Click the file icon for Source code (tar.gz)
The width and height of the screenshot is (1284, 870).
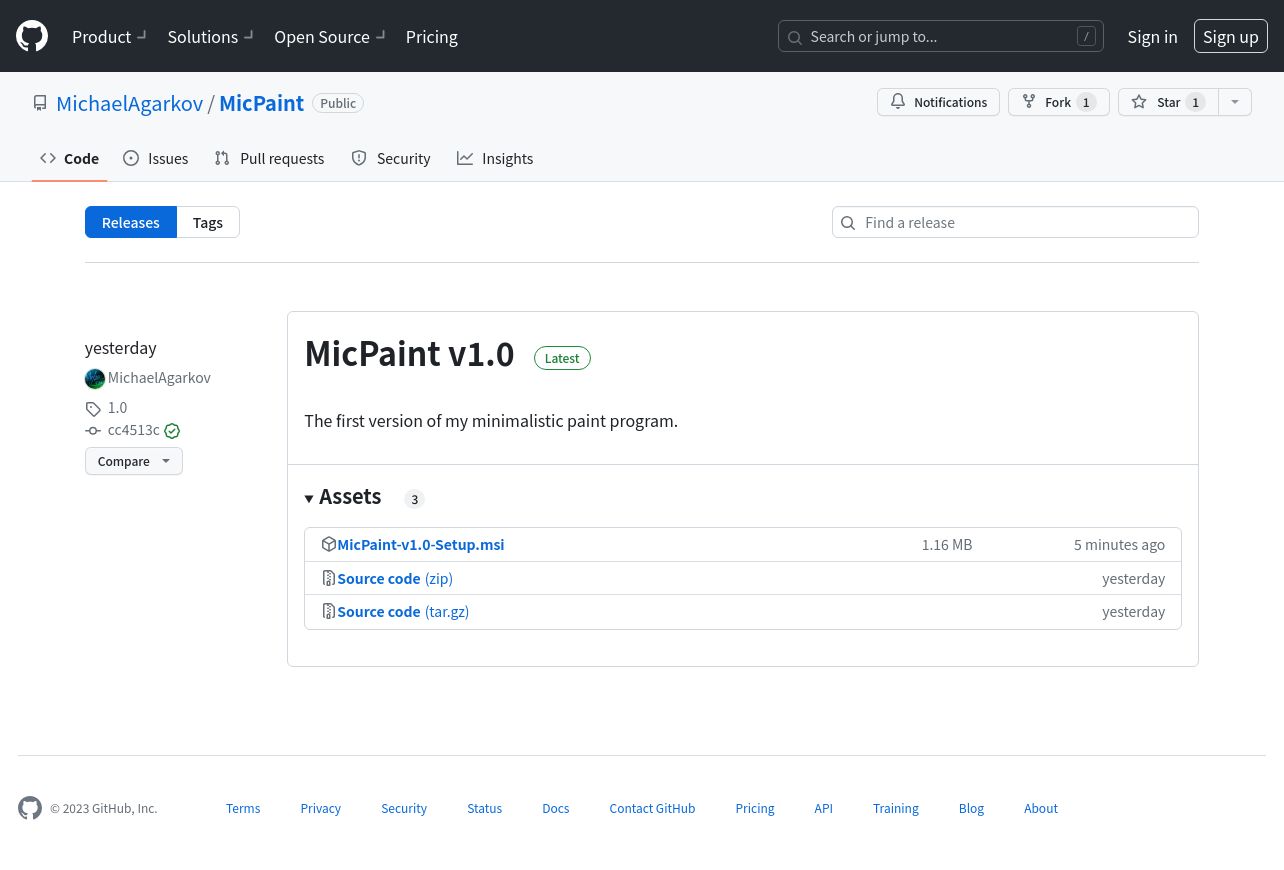[328, 611]
